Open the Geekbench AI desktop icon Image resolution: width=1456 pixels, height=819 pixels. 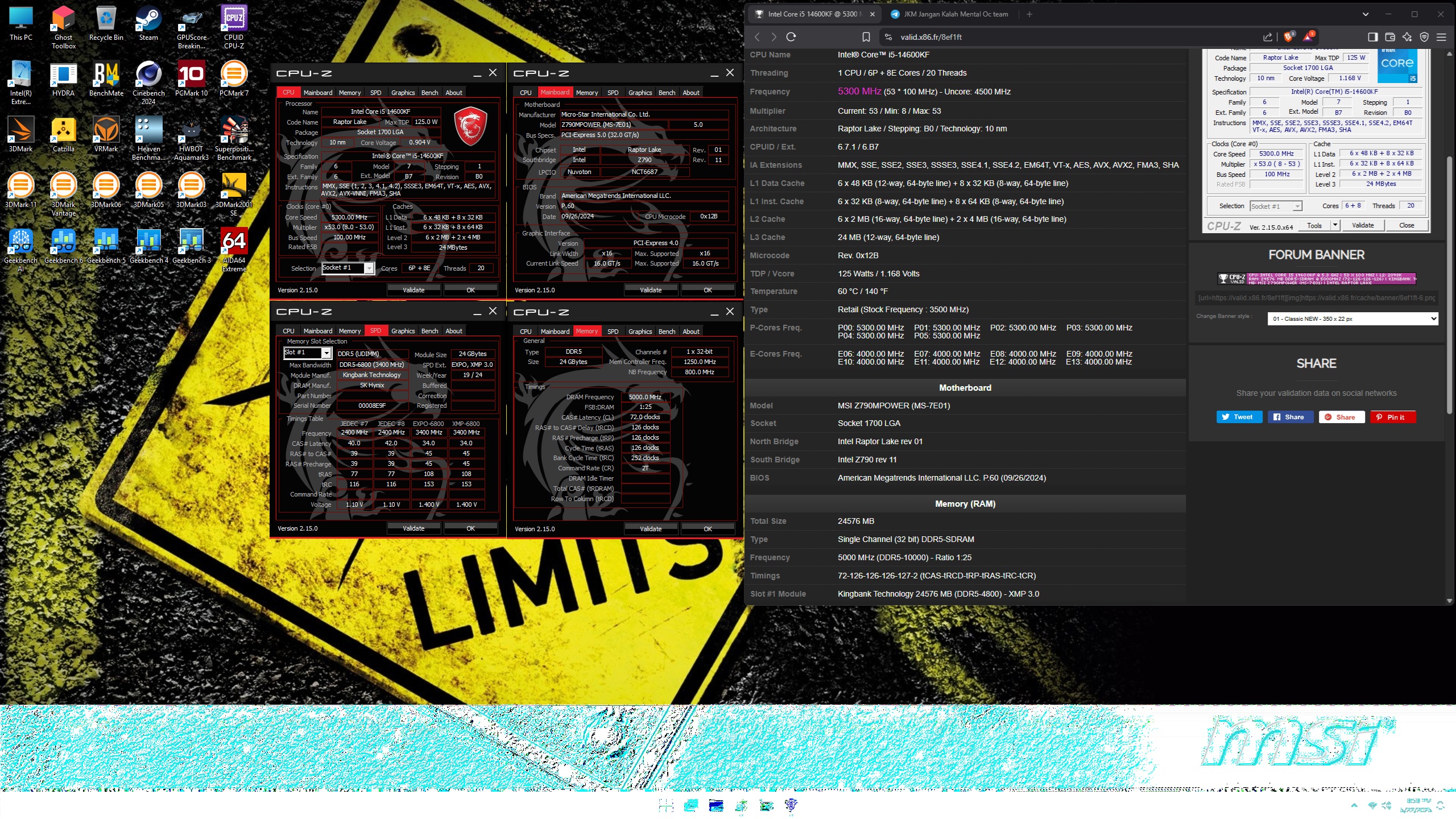pos(21,251)
